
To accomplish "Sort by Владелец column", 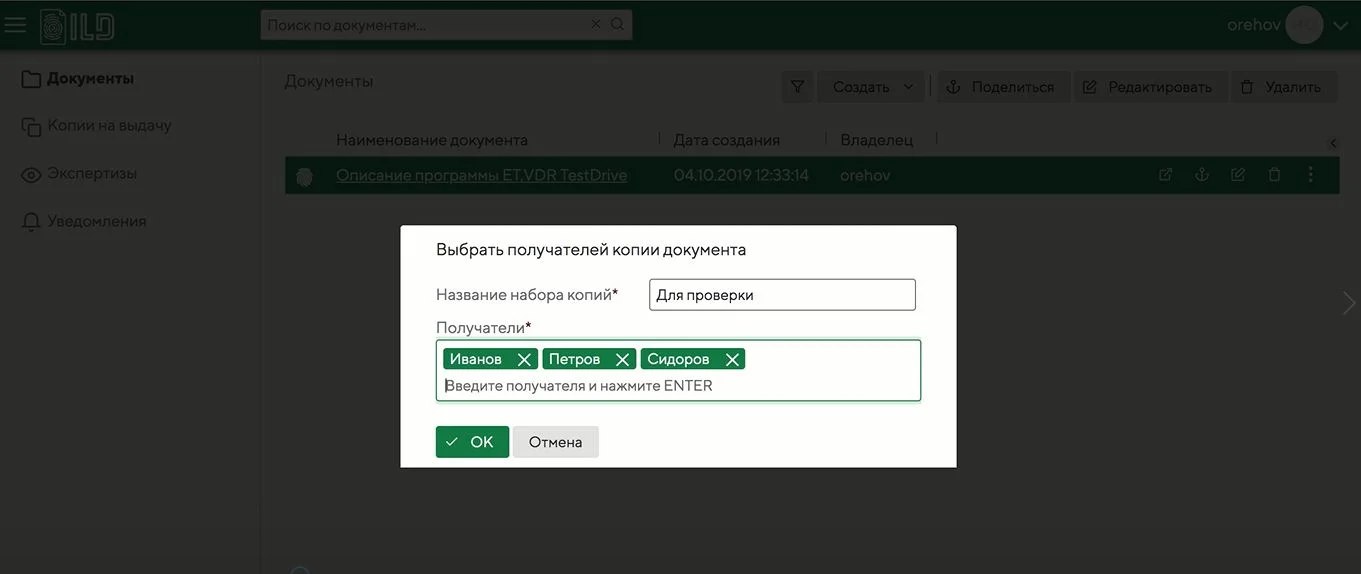I will pos(877,140).
